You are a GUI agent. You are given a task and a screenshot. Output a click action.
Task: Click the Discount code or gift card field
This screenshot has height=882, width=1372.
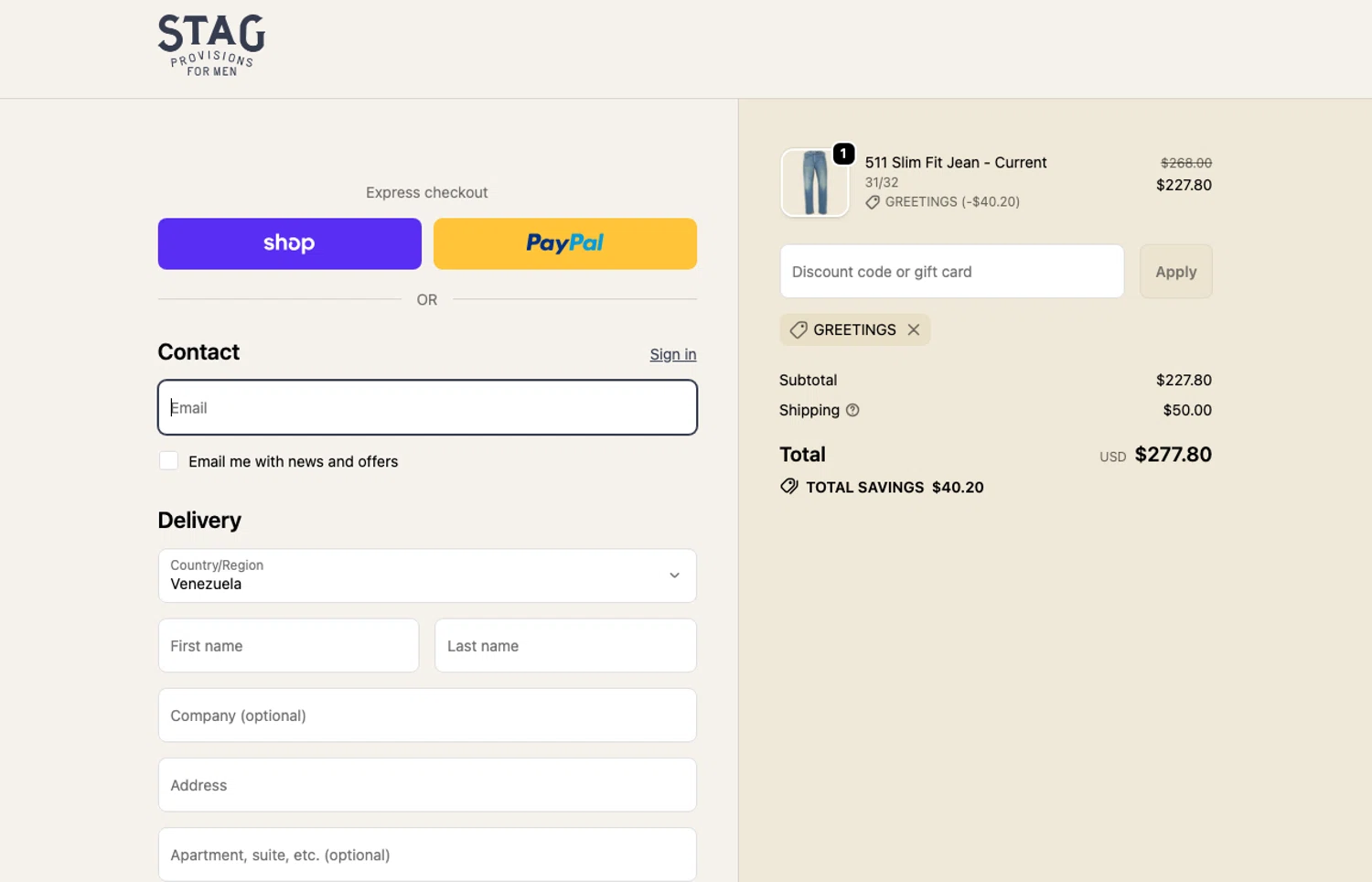(951, 271)
